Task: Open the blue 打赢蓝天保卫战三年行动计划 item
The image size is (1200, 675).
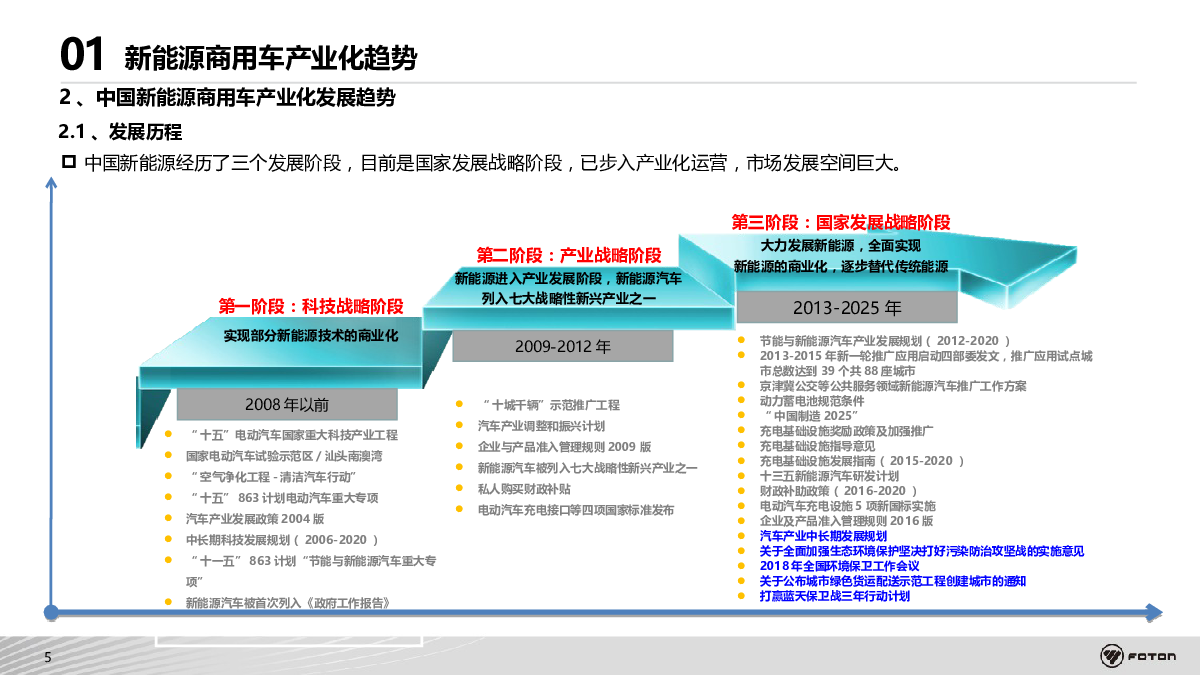Action: tap(834, 596)
